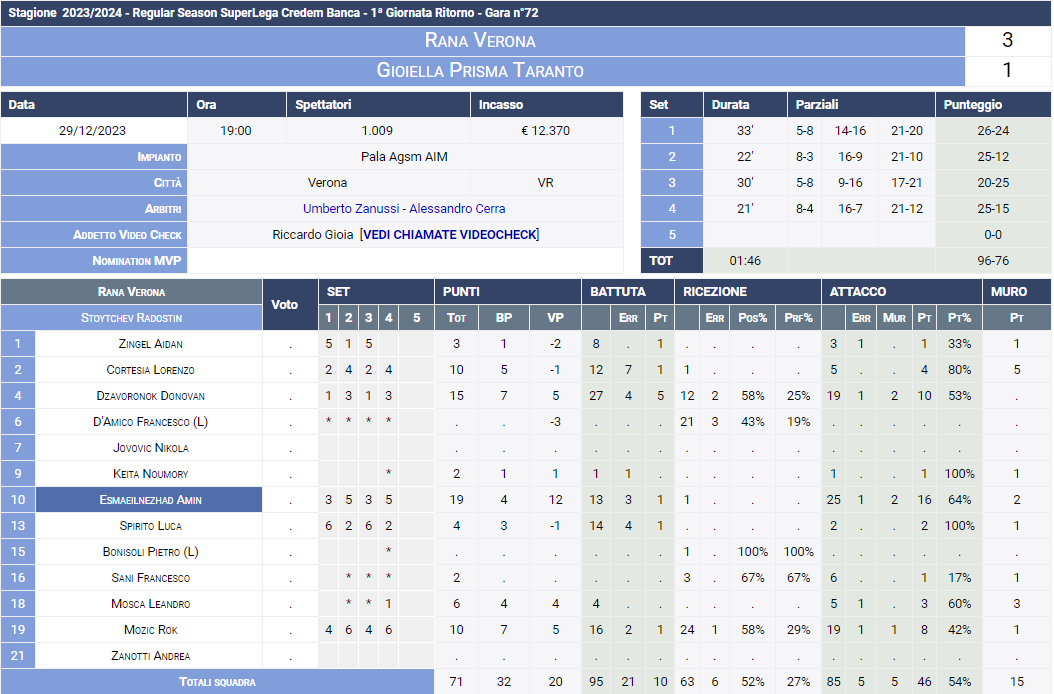
Task: Click the Incasso value € 12.370
Action: click(545, 130)
